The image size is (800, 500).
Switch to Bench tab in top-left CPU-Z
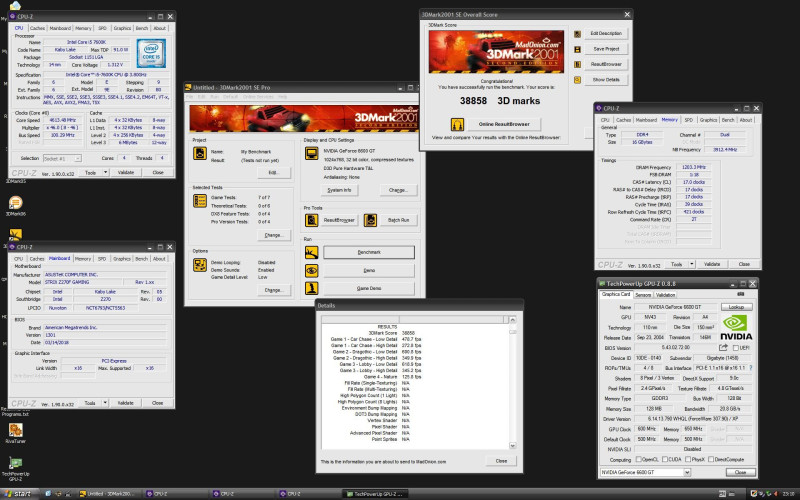tap(142, 29)
